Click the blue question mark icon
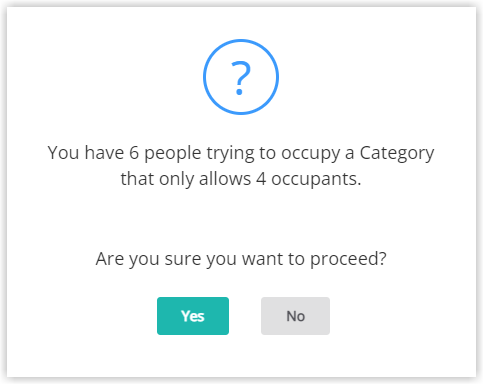 [241, 77]
